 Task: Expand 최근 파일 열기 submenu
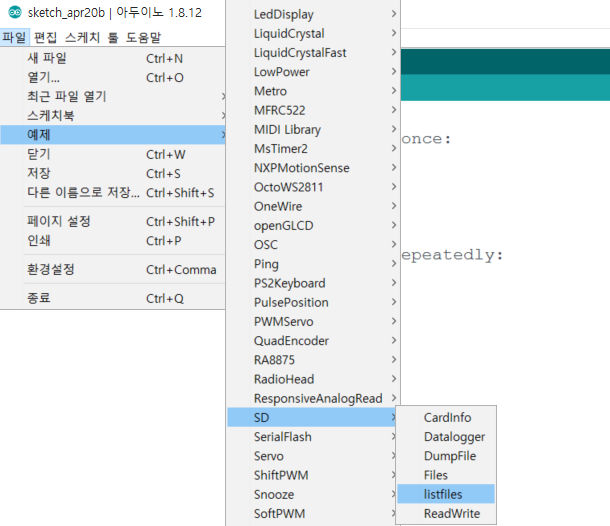click(113, 96)
